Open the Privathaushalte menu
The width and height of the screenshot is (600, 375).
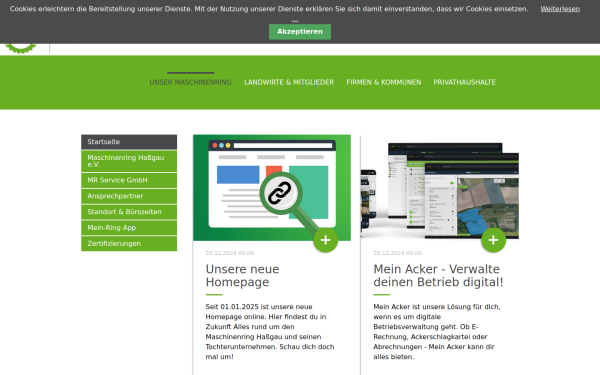click(465, 82)
